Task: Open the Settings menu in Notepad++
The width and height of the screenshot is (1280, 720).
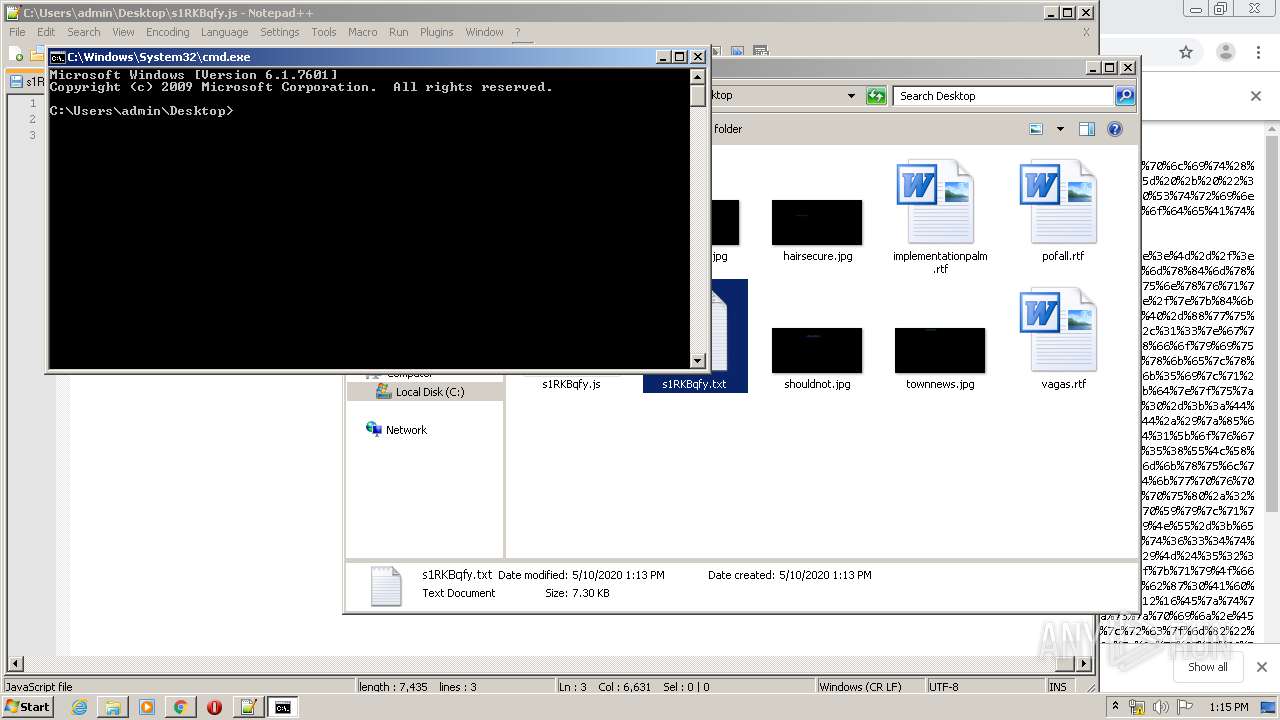Action: (280, 32)
